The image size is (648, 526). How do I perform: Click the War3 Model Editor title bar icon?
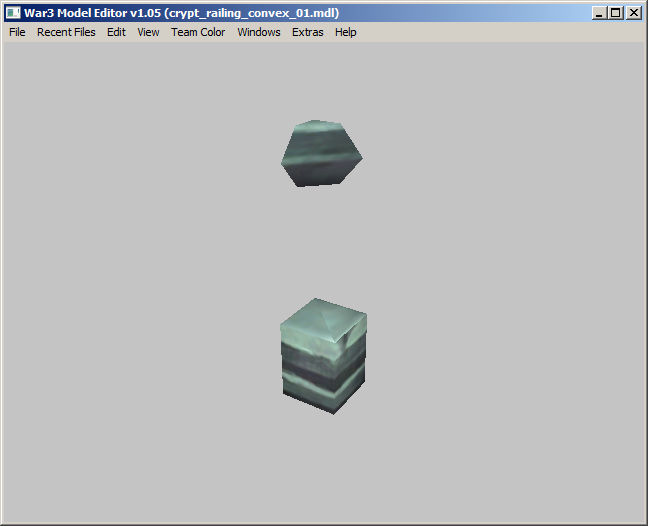pos(13,13)
